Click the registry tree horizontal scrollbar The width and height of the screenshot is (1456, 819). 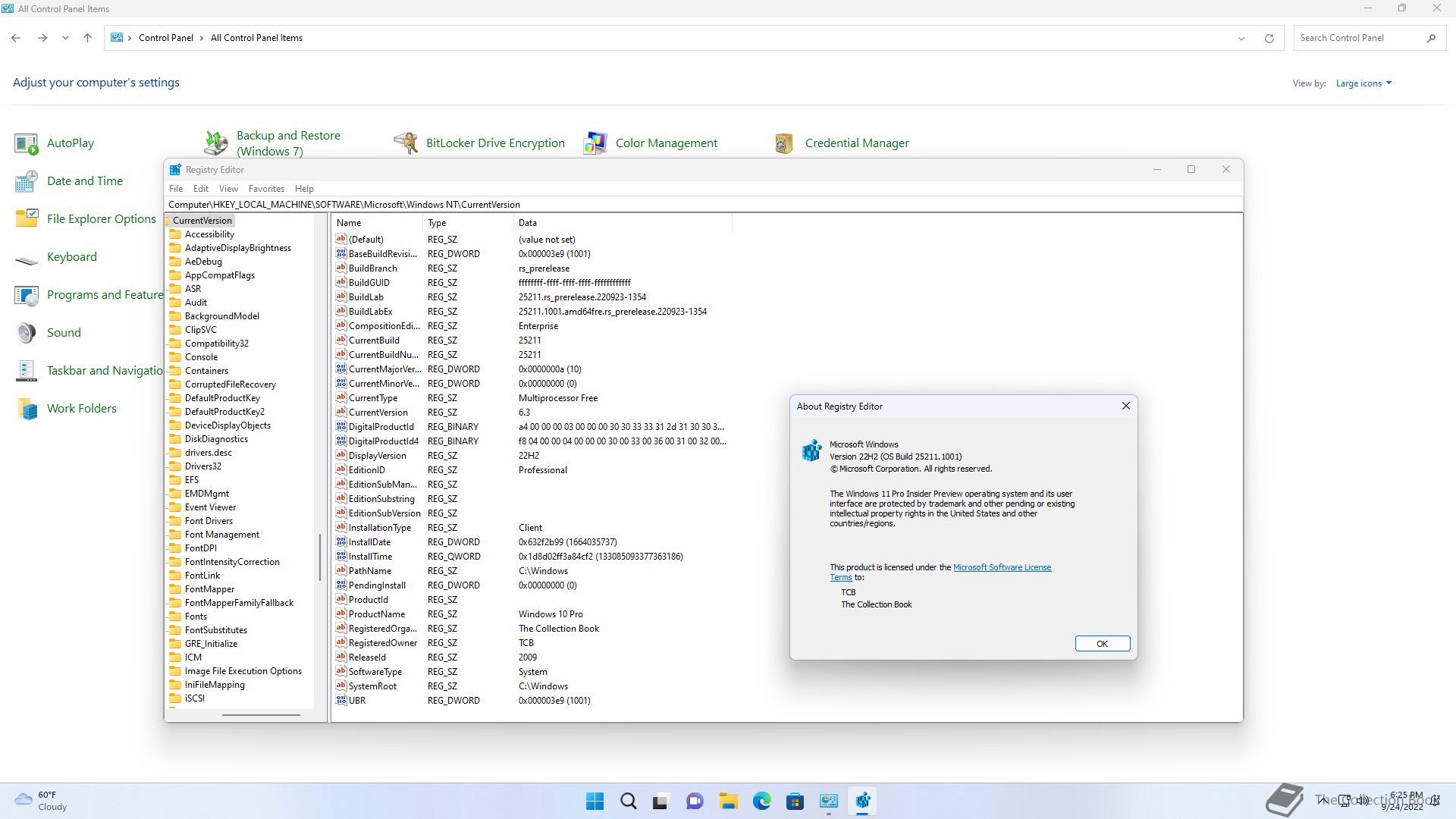[261, 714]
